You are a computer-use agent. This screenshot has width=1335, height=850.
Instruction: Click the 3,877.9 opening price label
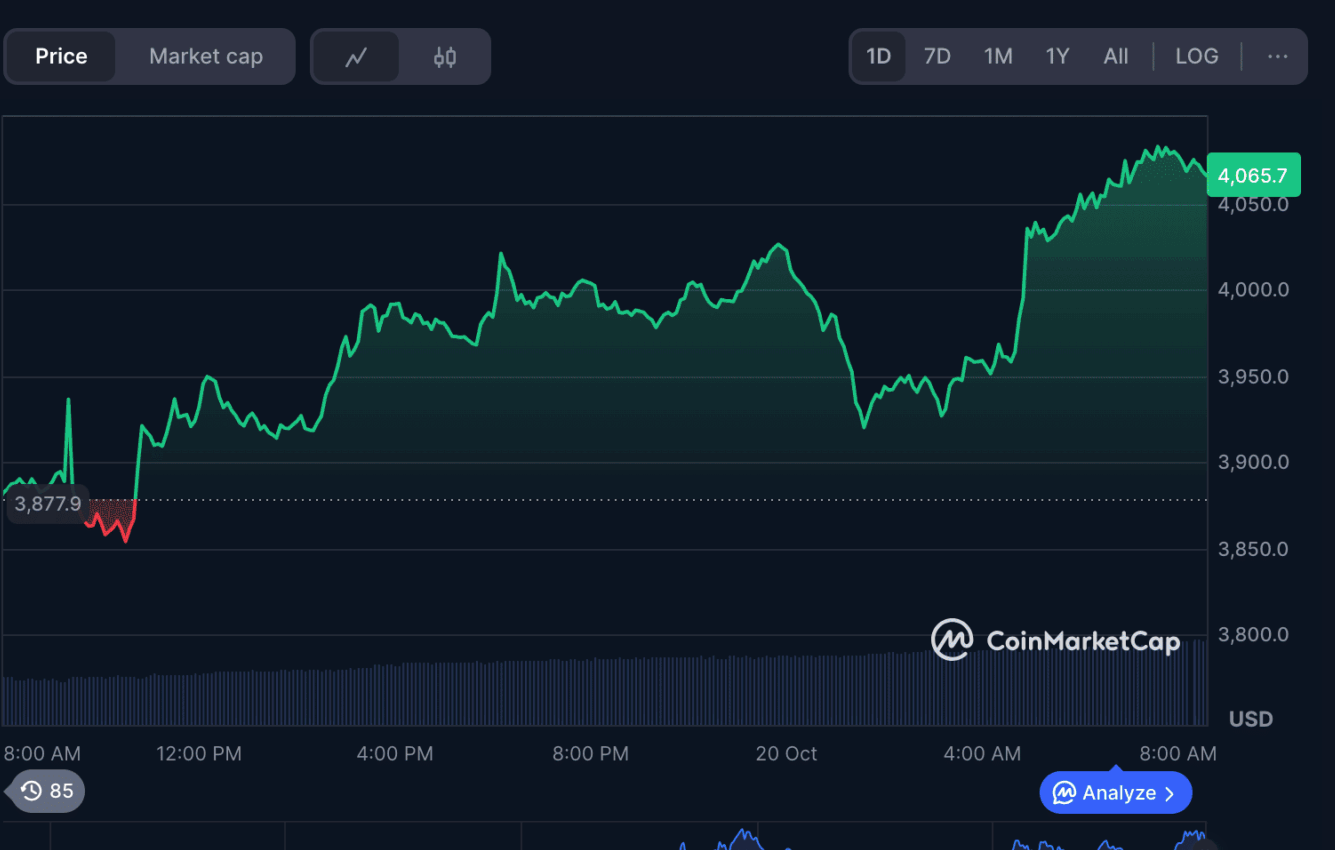pyautogui.click(x=48, y=504)
